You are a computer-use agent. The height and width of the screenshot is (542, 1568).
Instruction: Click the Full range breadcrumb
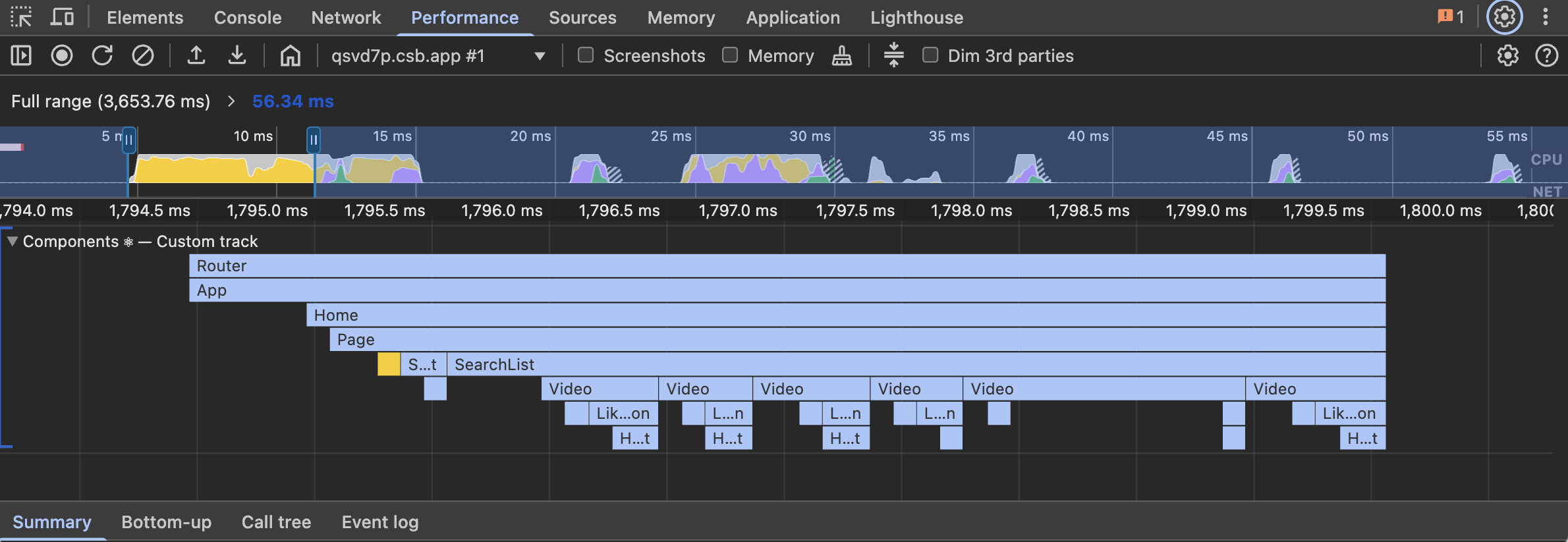[x=111, y=101]
